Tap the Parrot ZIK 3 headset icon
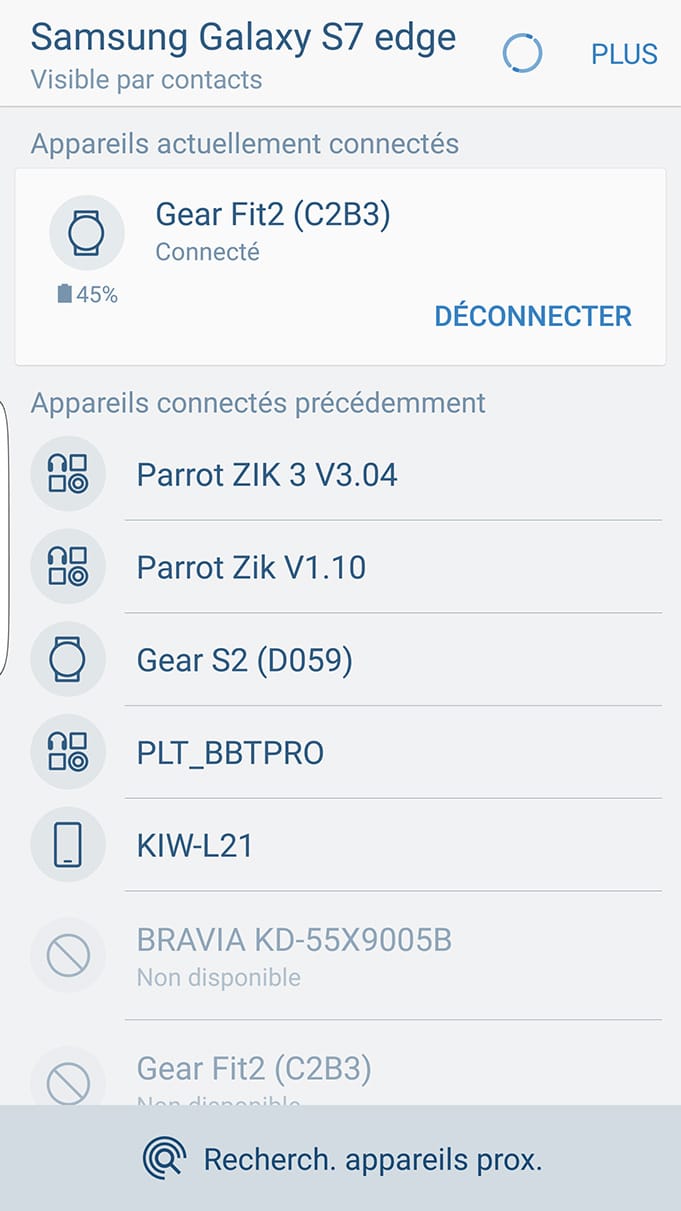Screen dimensions: 681x1211 pyautogui.click(x=68, y=474)
